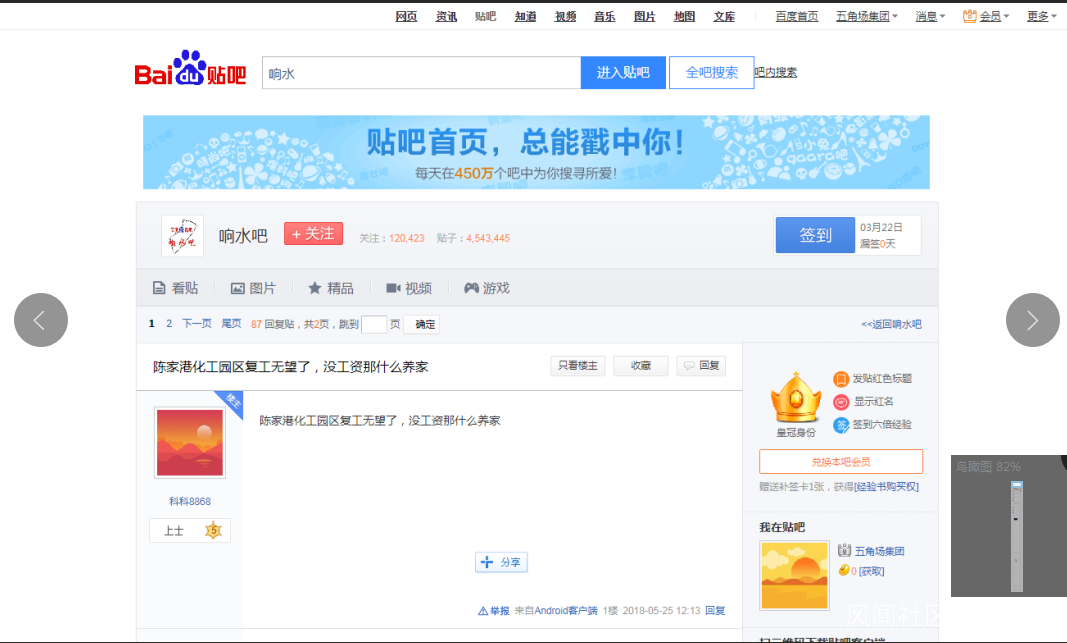This screenshot has height=643, width=1067.
Task: Open the 图片 top navigation link
Action: click(x=644, y=16)
